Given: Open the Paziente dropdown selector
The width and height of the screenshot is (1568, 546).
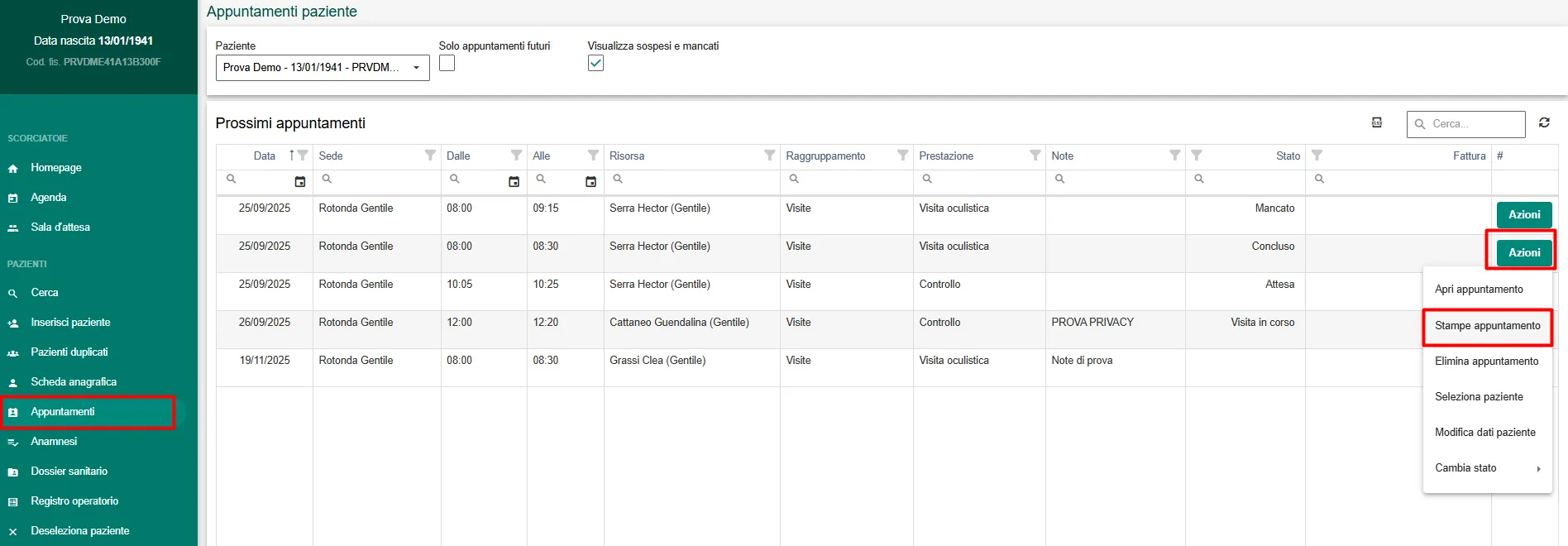Looking at the screenshot, I should (x=323, y=68).
